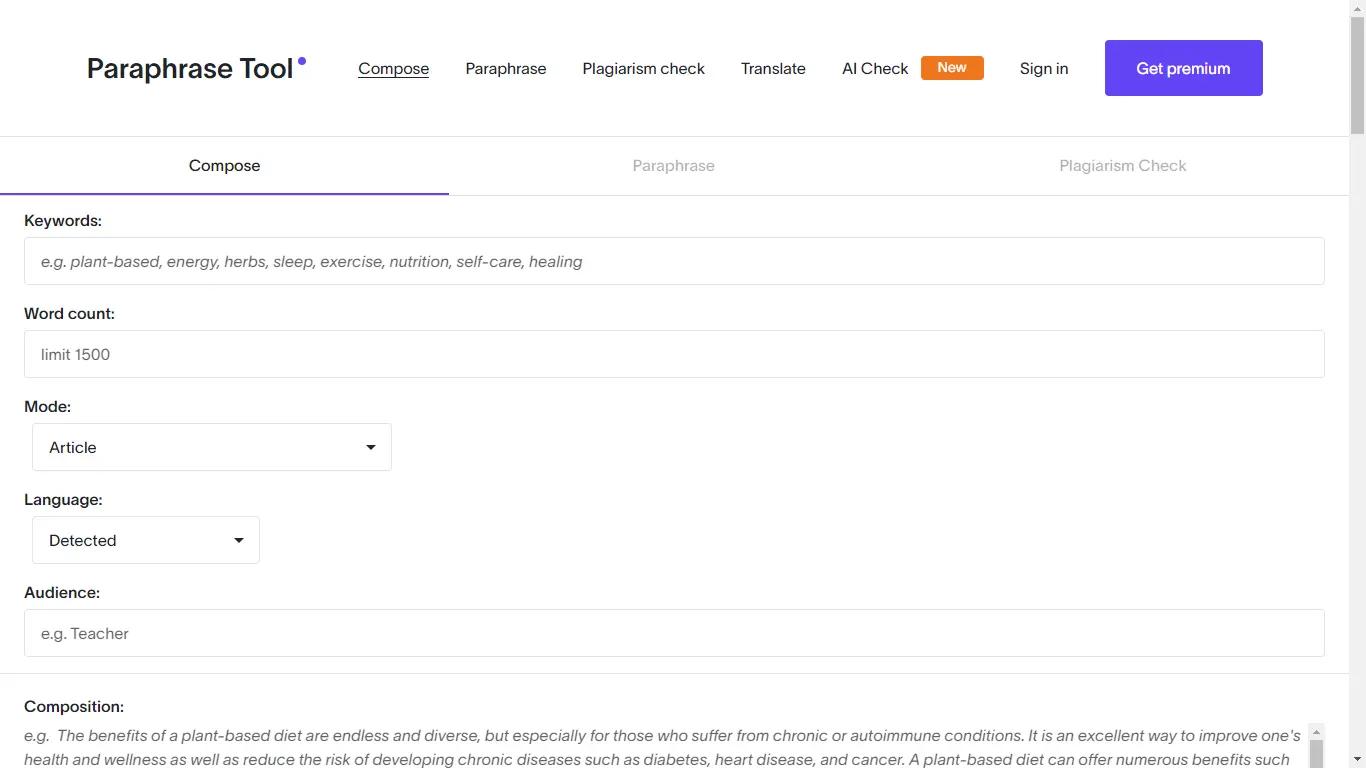The height and width of the screenshot is (768, 1366).
Task: Open the AI Check navigation link
Action: tap(875, 68)
